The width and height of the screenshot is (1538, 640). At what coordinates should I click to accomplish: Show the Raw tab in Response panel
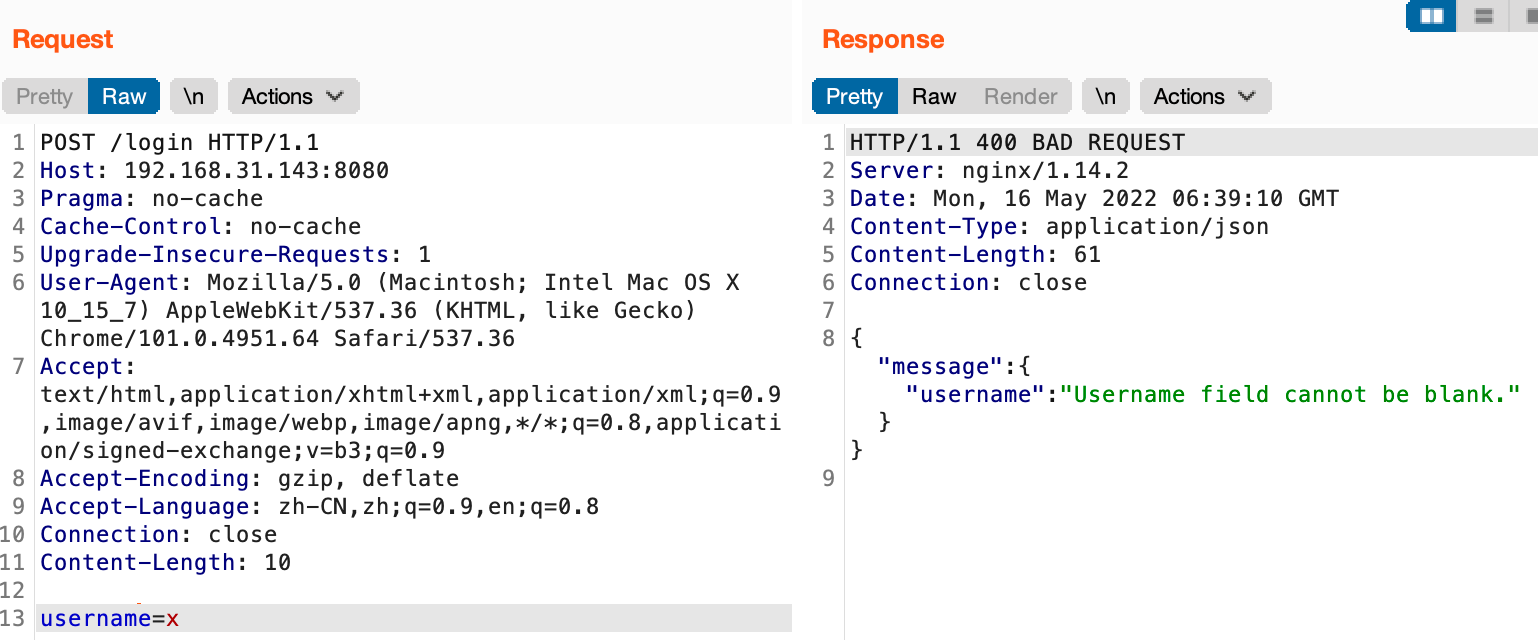pos(934,96)
